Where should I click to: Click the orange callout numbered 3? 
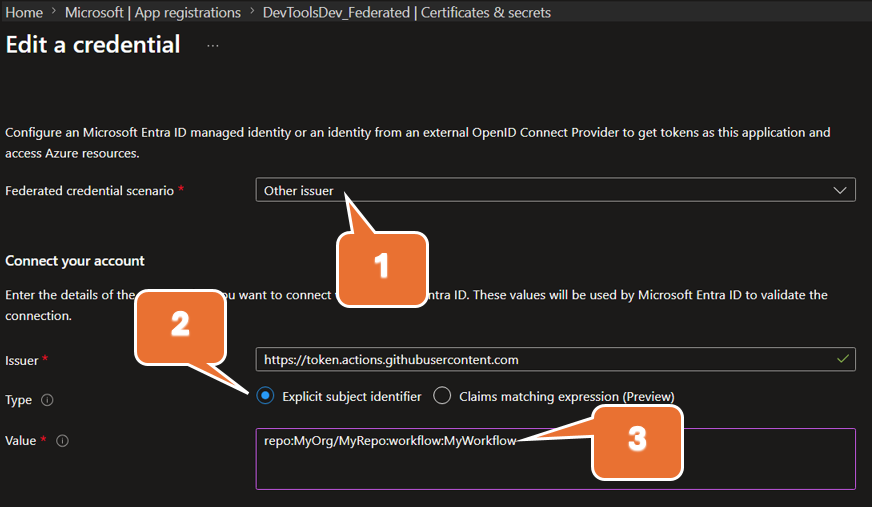[637, 441]
